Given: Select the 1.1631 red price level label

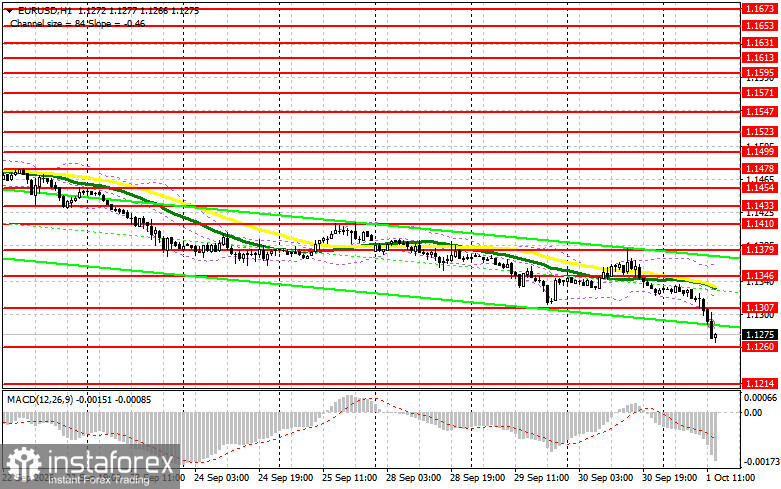Looking at the screenshot, I should pyautogui.click(x=760, y=43).
